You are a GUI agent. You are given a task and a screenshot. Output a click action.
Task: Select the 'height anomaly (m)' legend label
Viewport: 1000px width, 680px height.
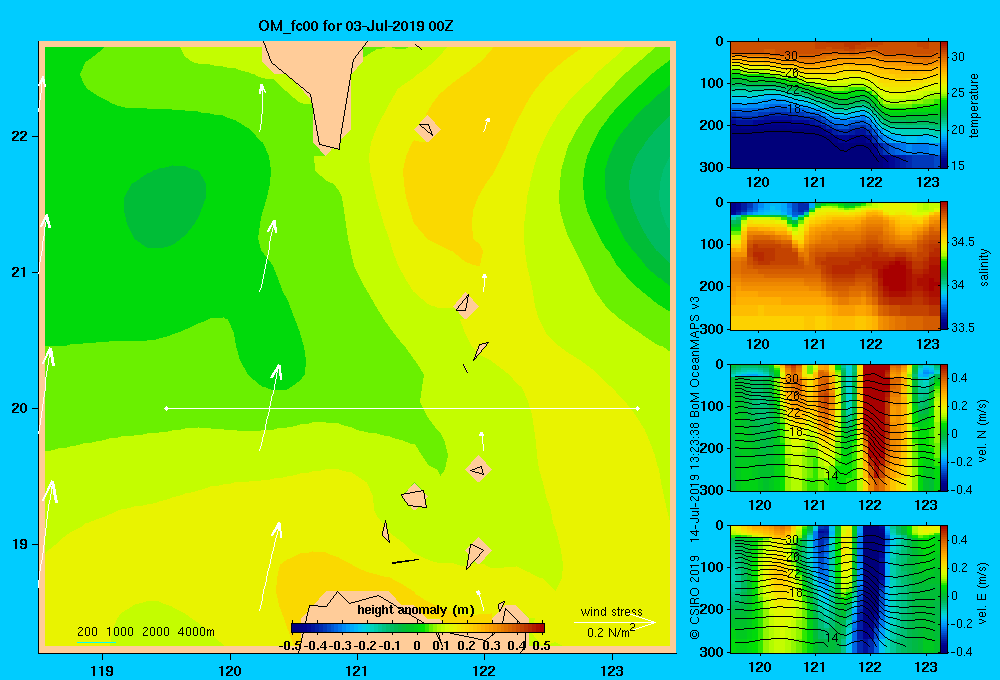click(x=416, y=610)
